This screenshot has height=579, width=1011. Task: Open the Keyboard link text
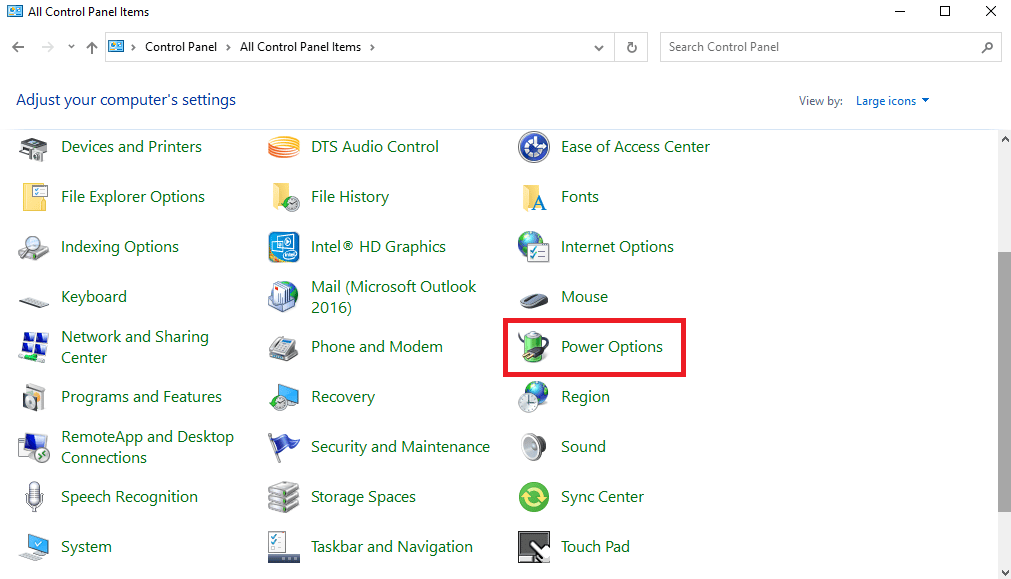point(93,297)
